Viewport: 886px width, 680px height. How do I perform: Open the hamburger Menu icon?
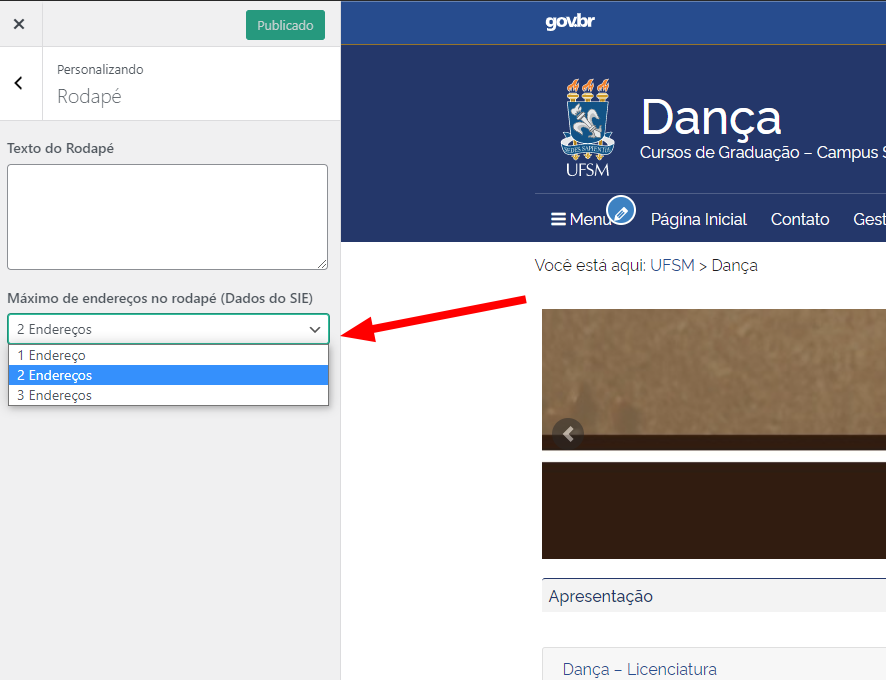[559, 219]
